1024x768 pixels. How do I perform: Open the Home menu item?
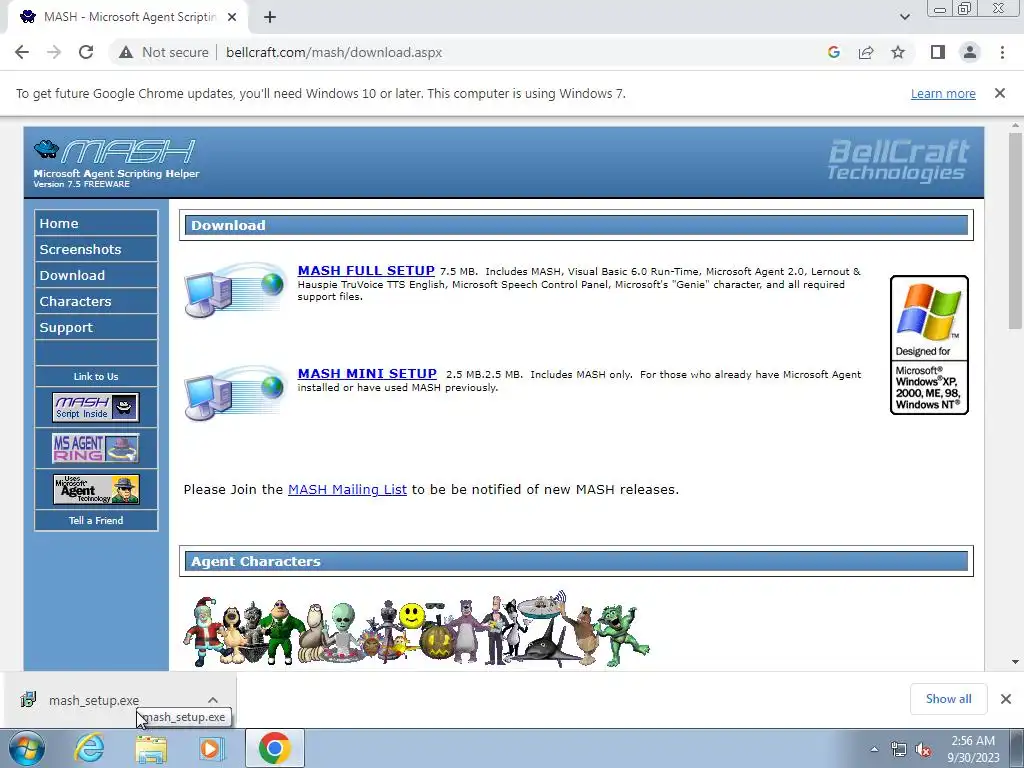96,223
